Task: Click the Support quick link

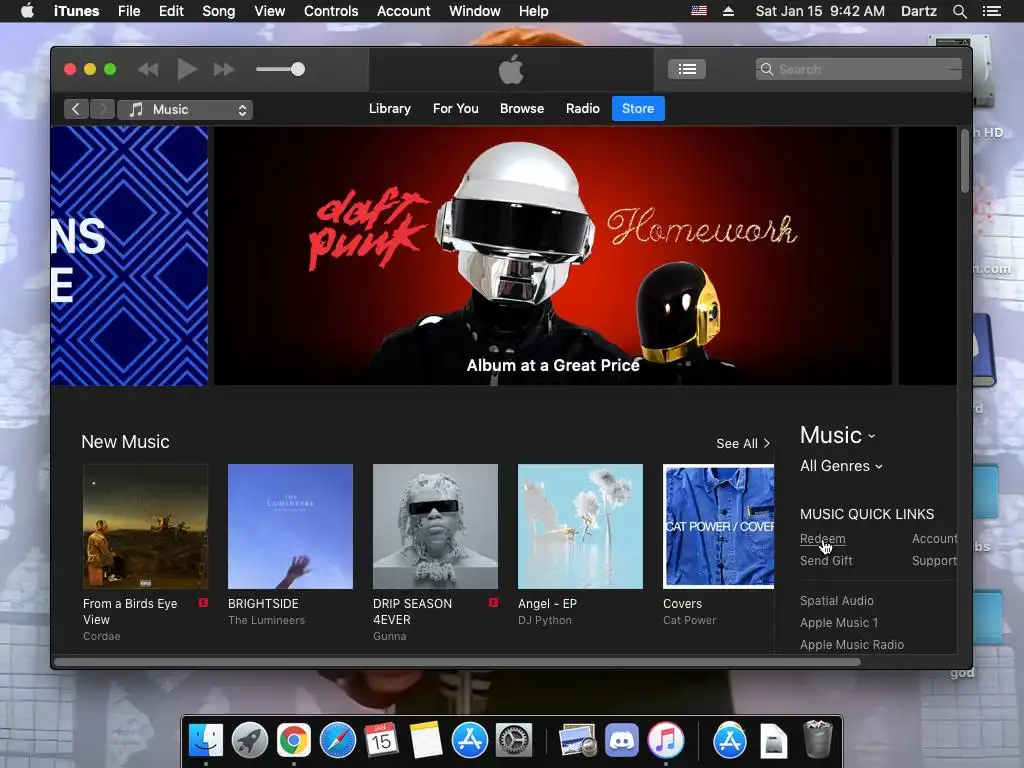Action: coord(935,560)
